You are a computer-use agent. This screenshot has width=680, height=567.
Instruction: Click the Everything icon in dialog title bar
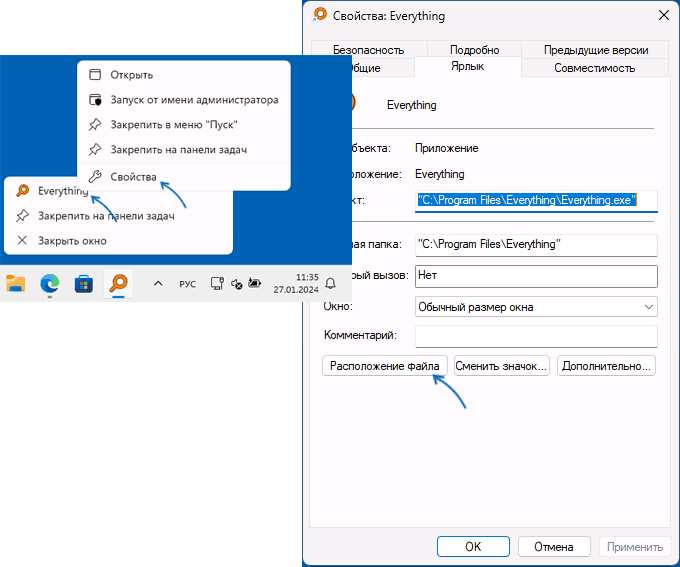point(320,14)
